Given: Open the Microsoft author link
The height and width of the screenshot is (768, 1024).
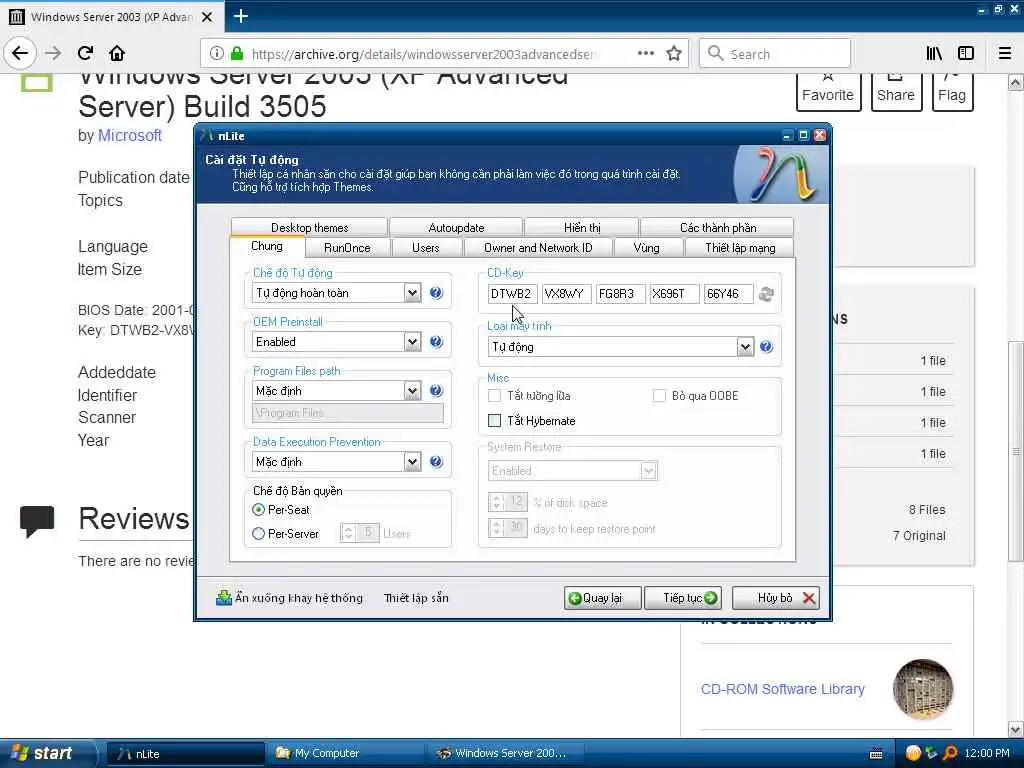Looking at the screenshot, I should 129,135.
